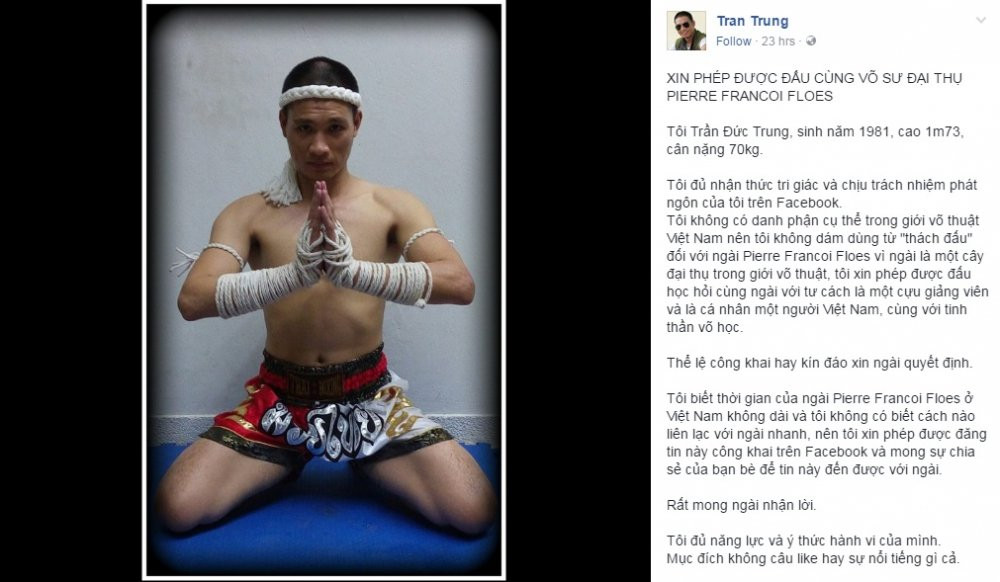This screenshot has width=1000, height=582.
Task: Click the black backdrop left of photo
Action: (x=71, y=291)
